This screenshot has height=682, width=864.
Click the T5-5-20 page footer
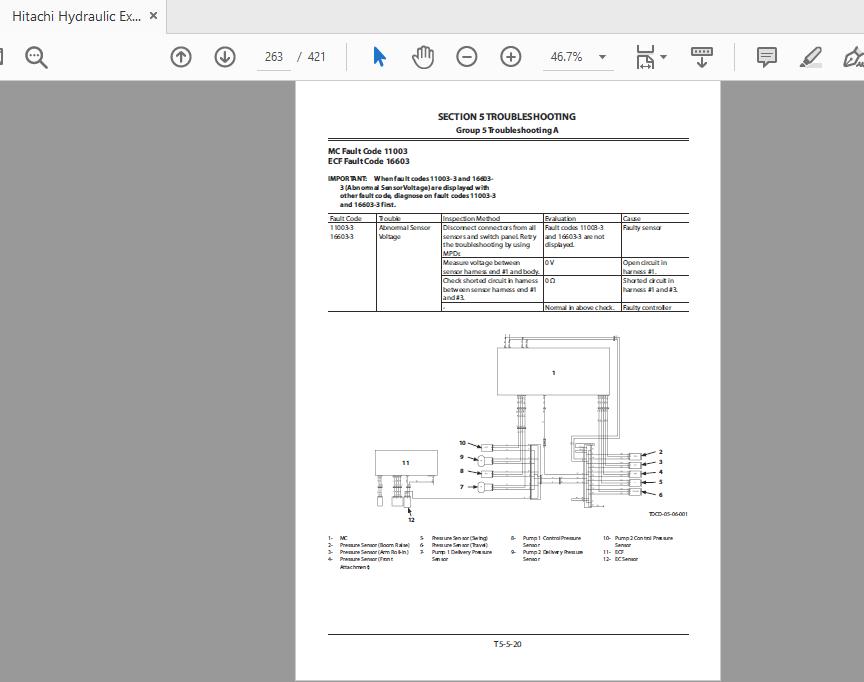[507, 644]
